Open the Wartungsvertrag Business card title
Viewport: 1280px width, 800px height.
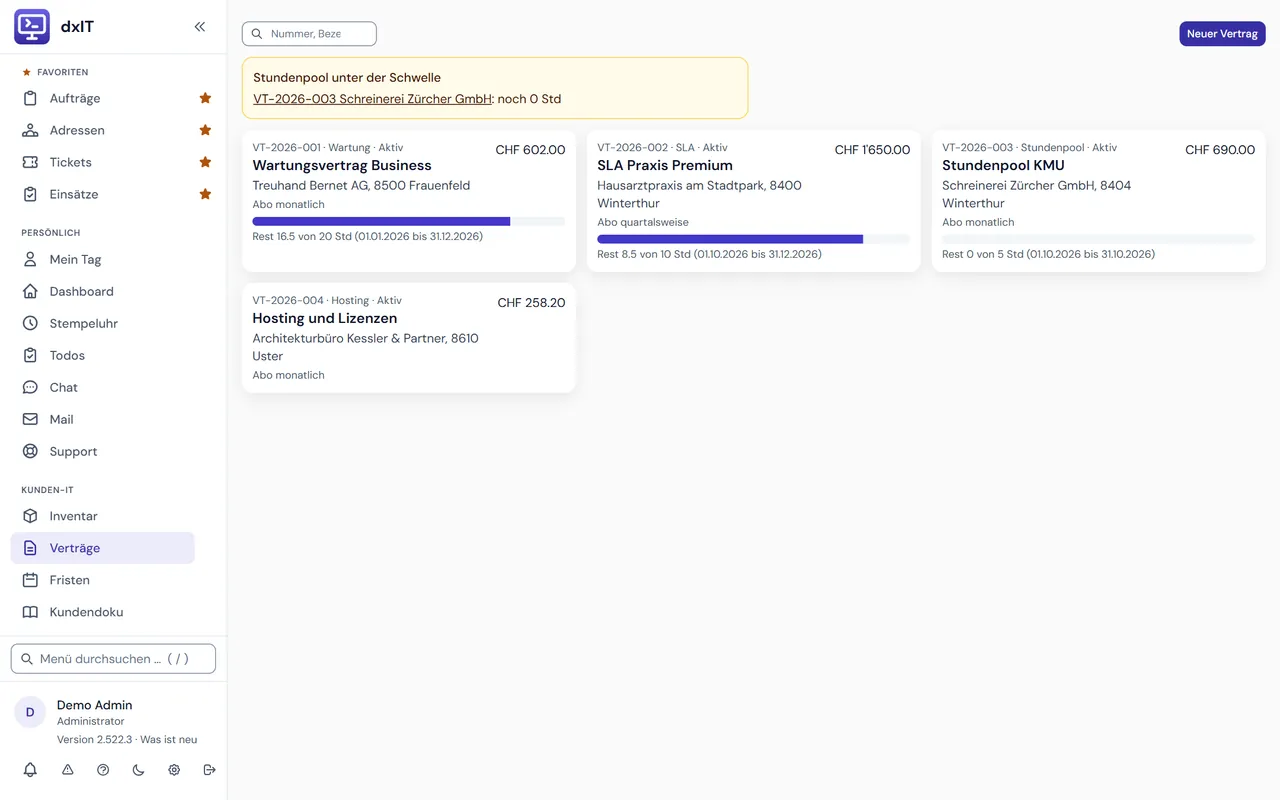[342, 165]
